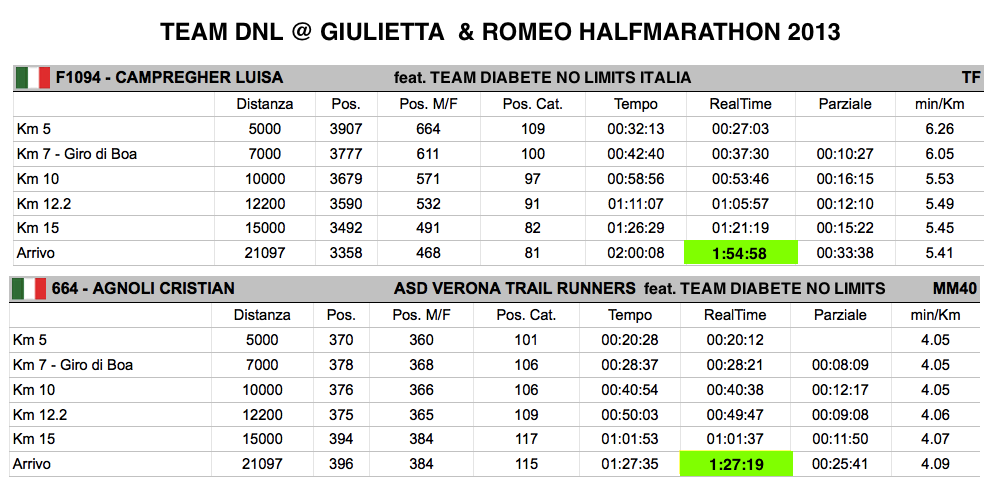Click the Italian flag next to AGNOLI CRISTIAN
The height and width of the screenshot is (486, 994).
(29, 289)
